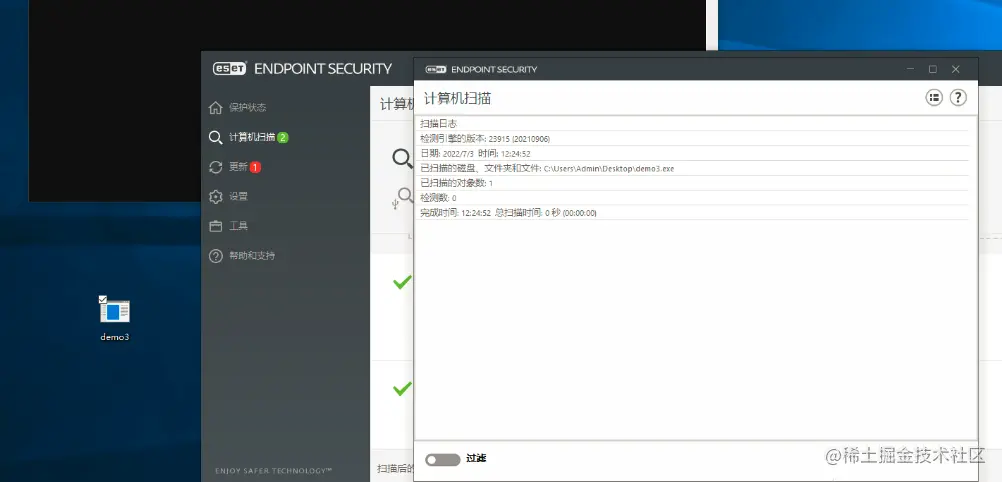Click the refresh icon beside 更新
This screenshot has width=1002, height=482.
click(215, 167)
